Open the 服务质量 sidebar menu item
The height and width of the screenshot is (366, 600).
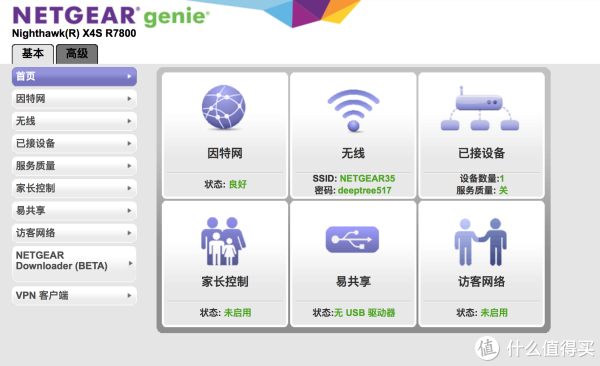[x=74, y=166]
